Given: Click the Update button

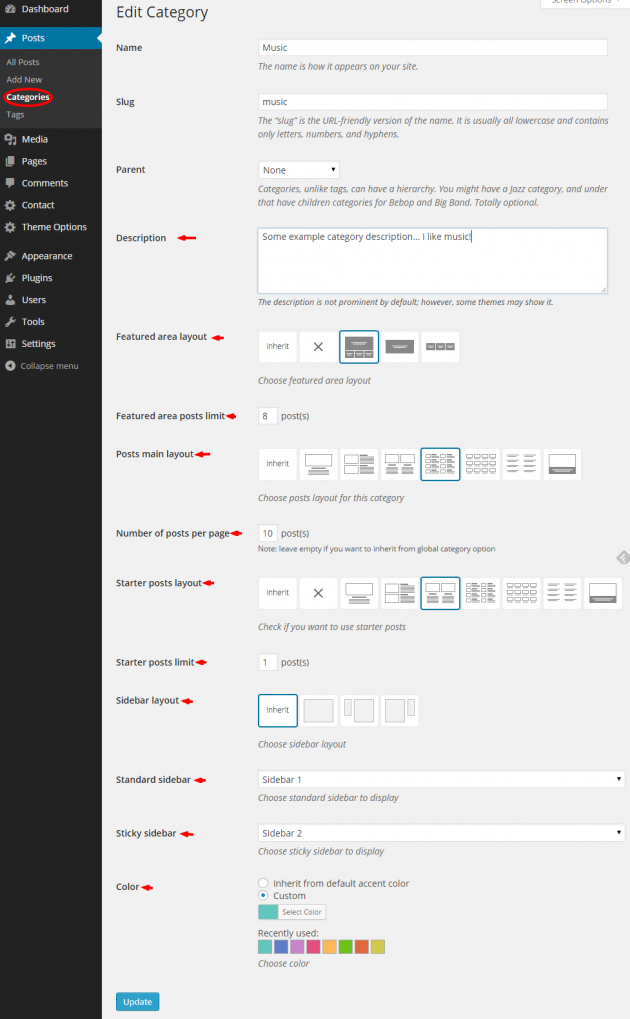Looking at the screenshot, I should tap(137, 1001).
